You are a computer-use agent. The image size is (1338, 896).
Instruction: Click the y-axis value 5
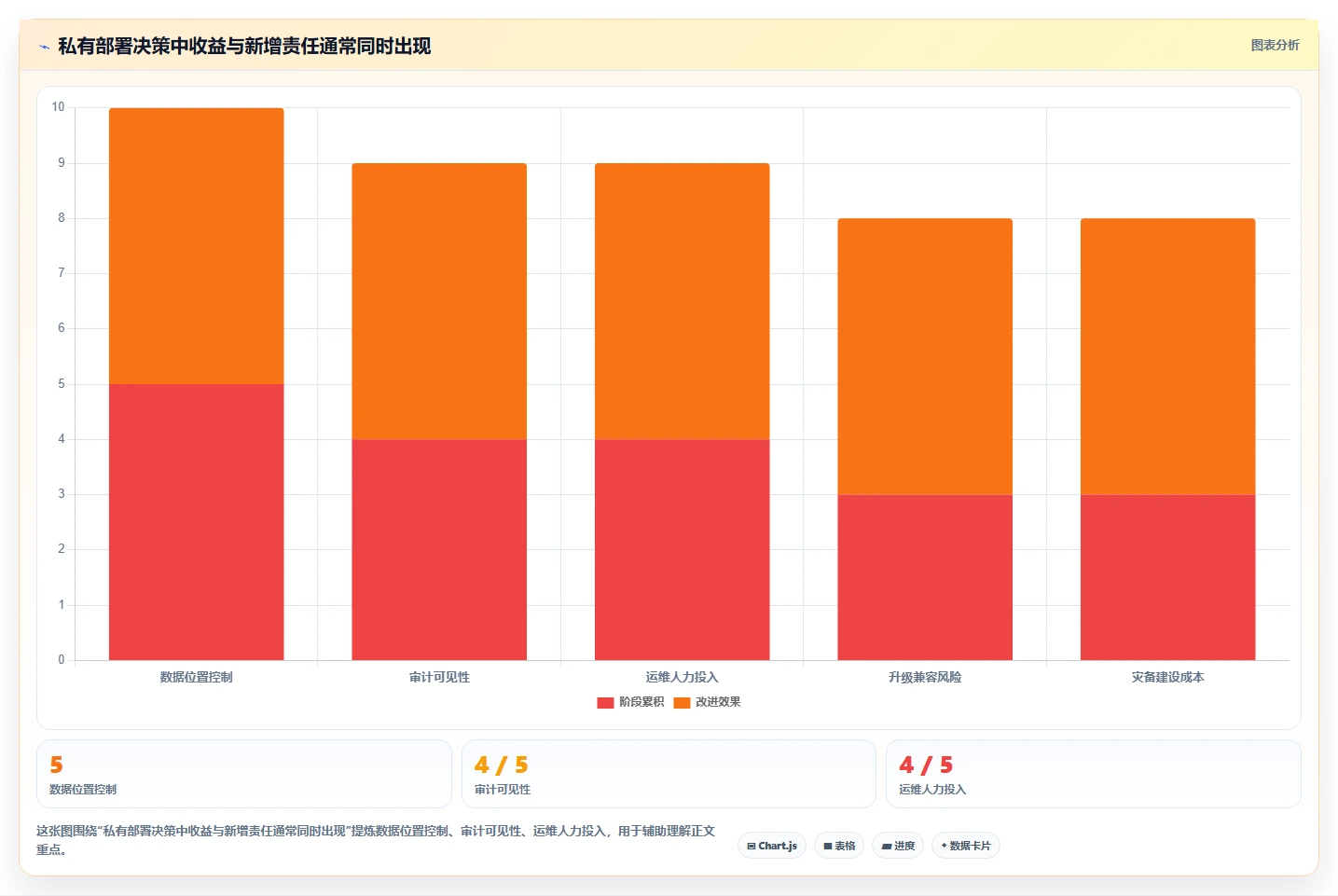pos(62,384)
